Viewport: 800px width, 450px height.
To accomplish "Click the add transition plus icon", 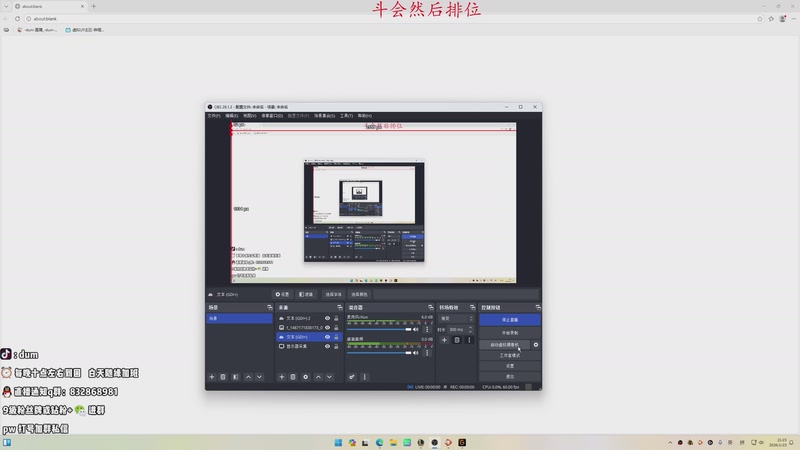I will (444, 340).
